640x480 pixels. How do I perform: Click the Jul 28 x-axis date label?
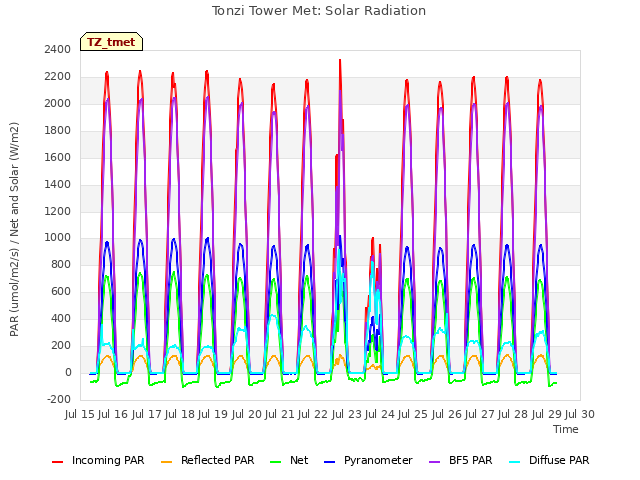(513, 414)
